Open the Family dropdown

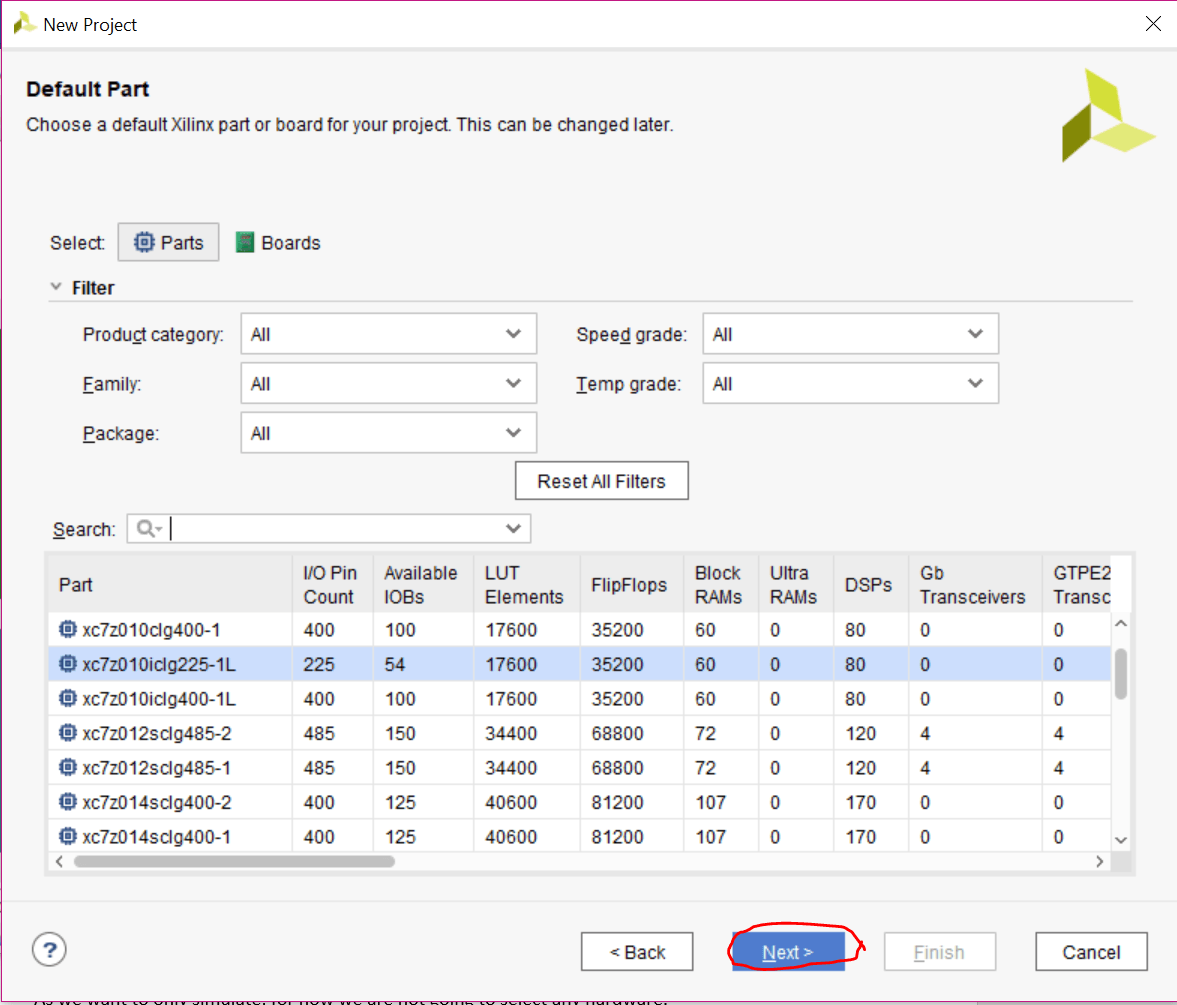388,384
